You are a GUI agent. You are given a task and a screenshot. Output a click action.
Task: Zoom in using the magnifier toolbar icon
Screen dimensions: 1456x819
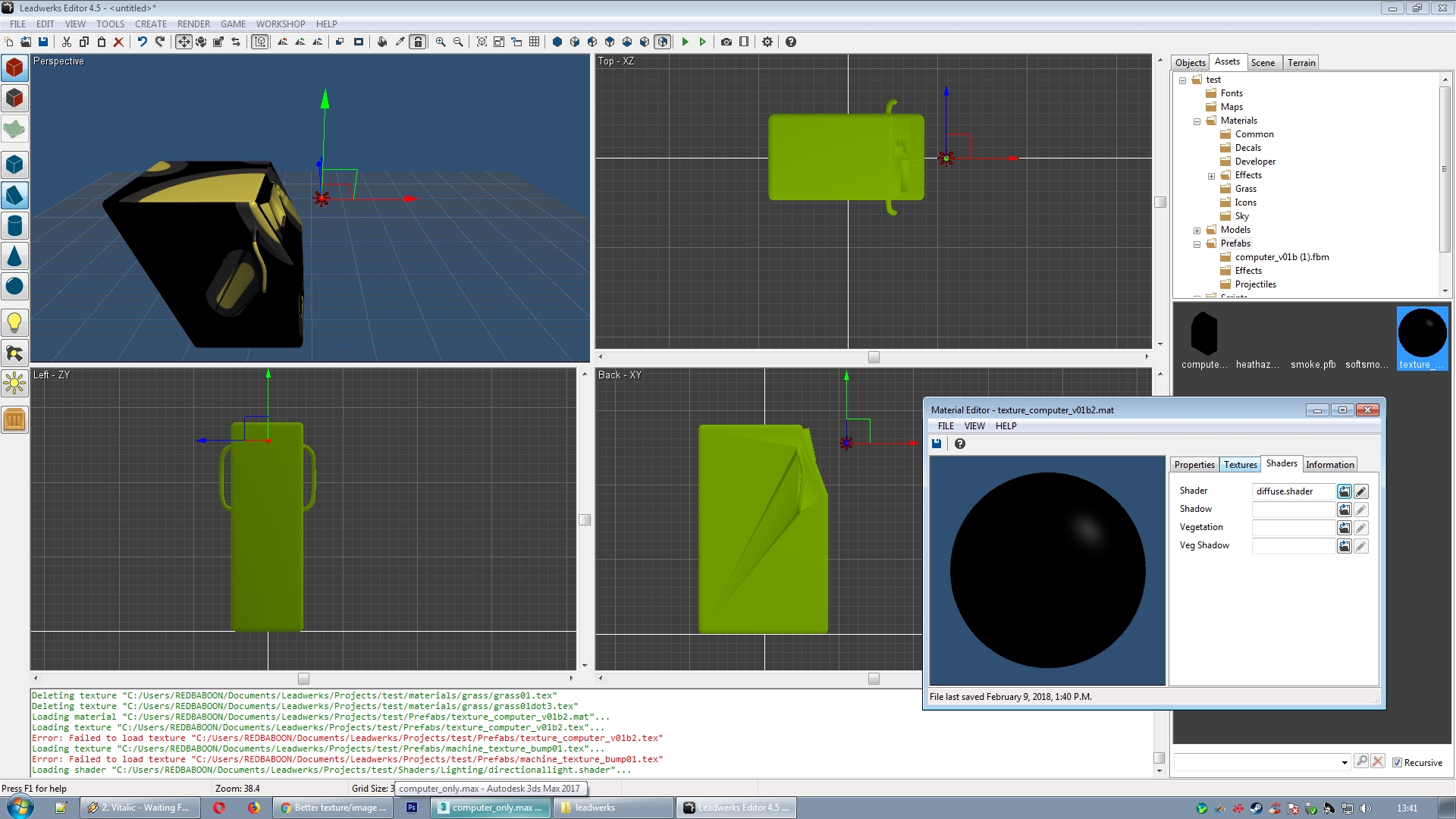[440, 42]
